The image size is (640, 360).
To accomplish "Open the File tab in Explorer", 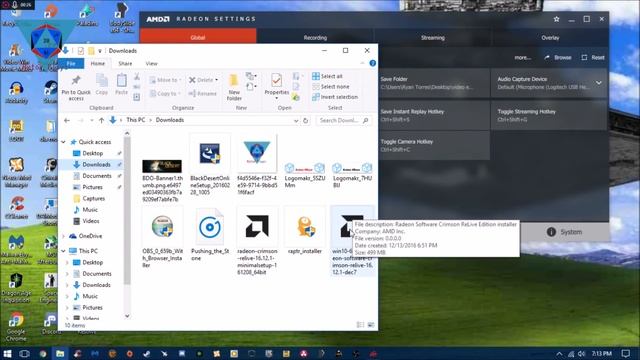I will pos(71,64).
